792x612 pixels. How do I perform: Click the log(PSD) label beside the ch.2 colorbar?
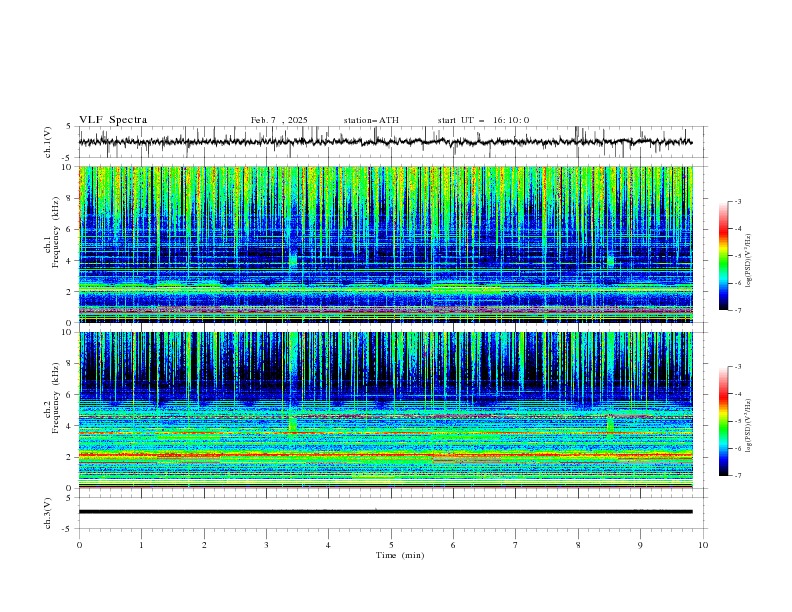point(749,426)
